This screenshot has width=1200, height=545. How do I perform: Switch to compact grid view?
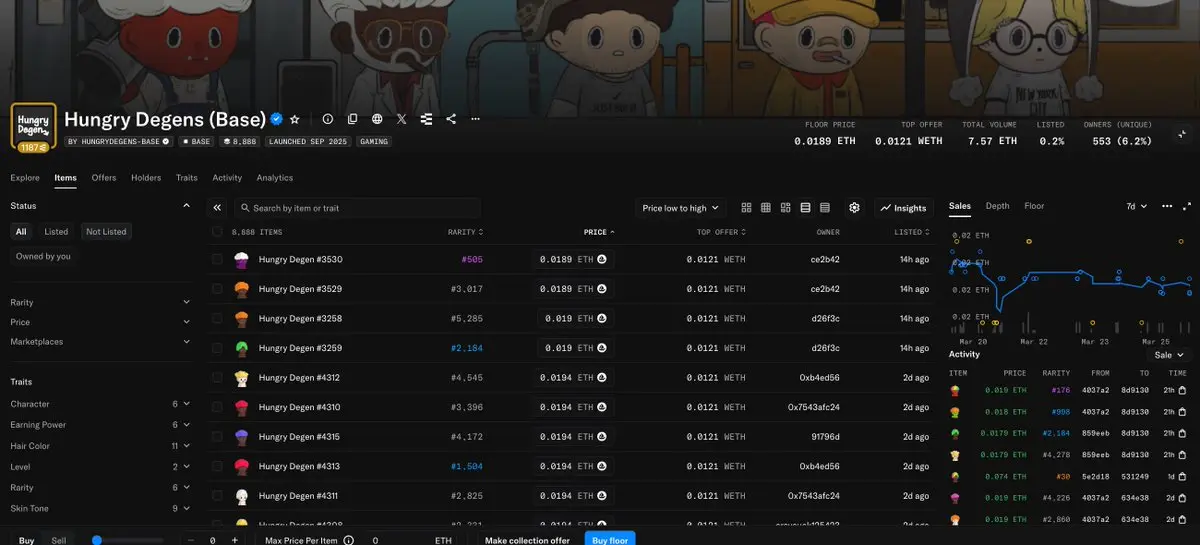coord(766,208)
